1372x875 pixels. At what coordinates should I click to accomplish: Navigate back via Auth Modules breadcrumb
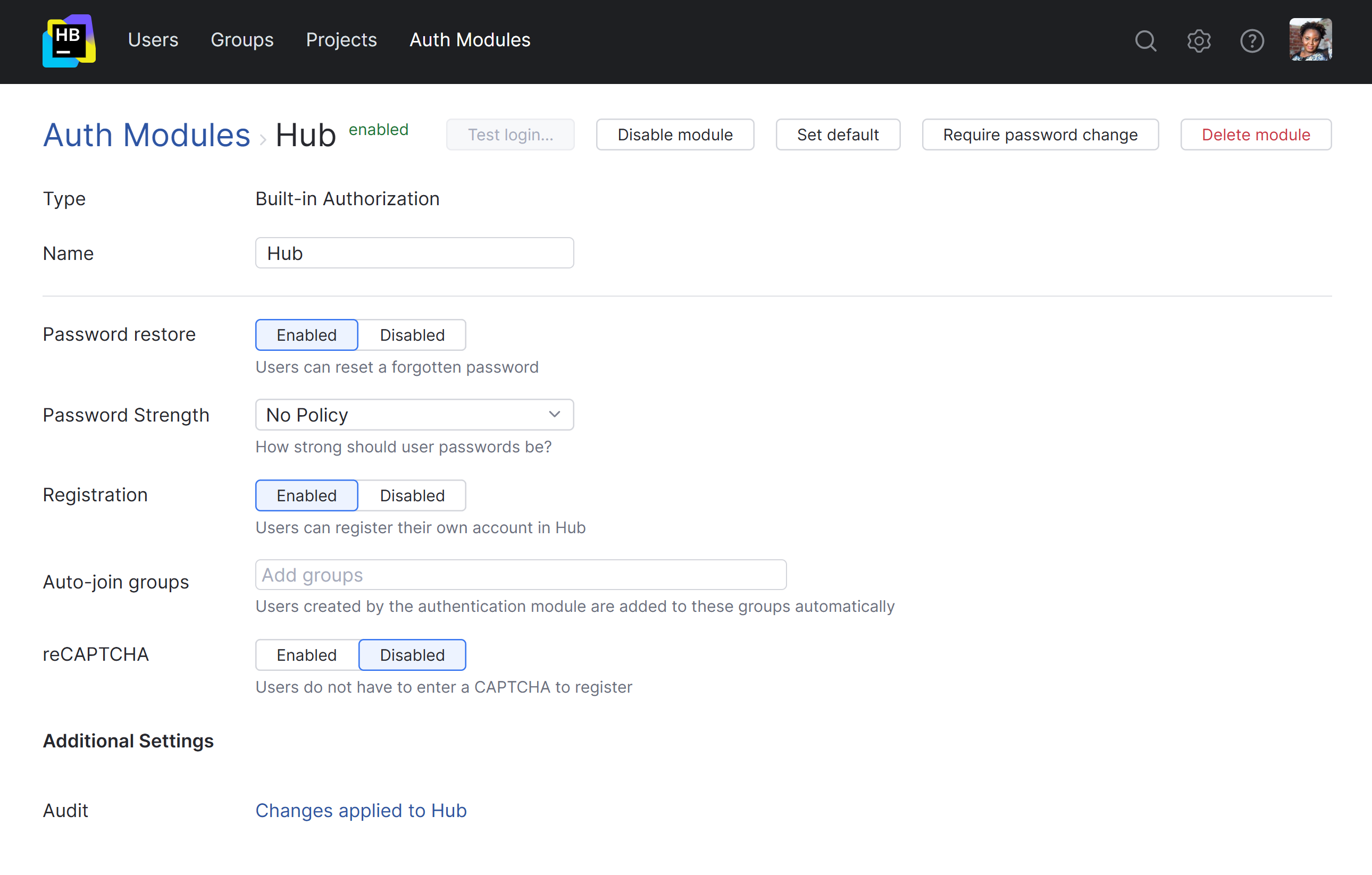click(x=146, y=134)
